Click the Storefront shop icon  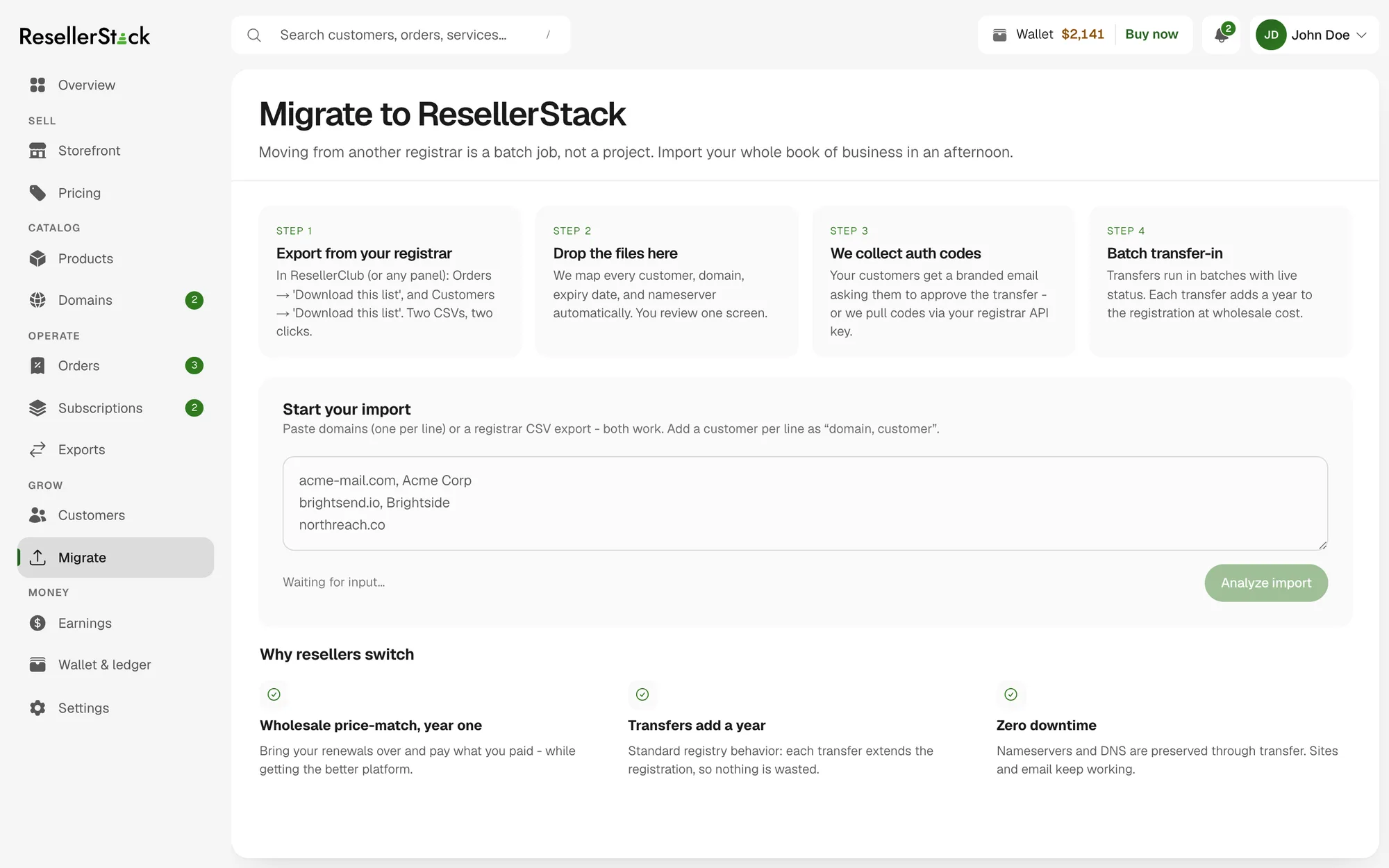tap(38, 151)
